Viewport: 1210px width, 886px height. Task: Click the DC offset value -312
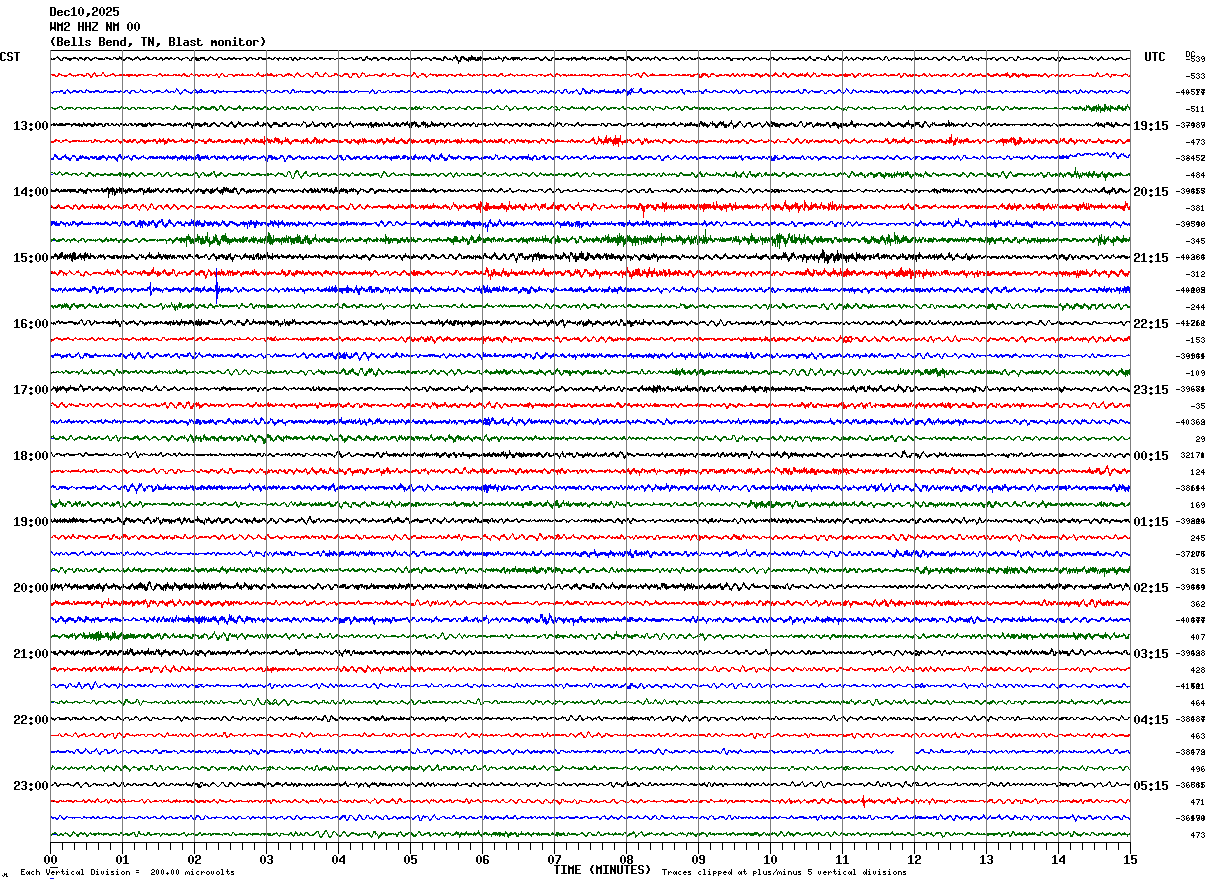(1195, 274)
